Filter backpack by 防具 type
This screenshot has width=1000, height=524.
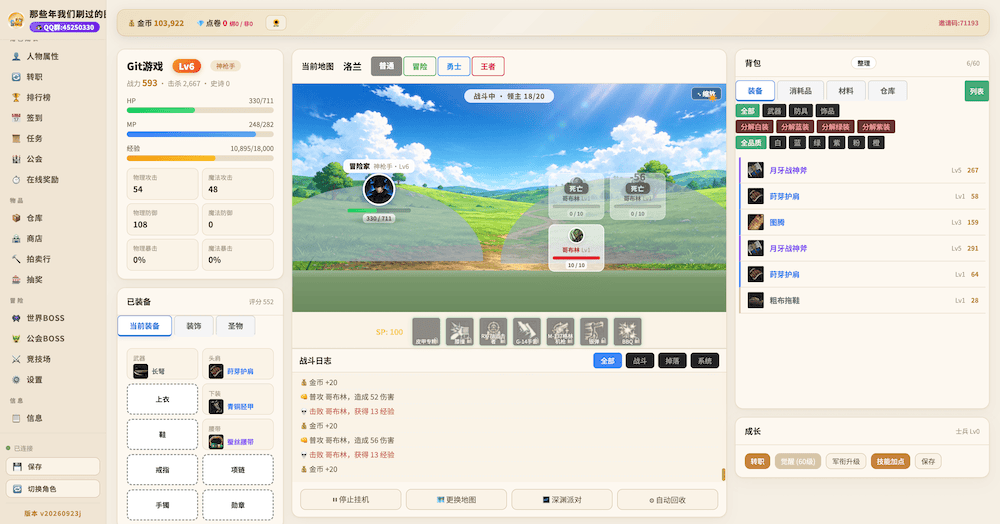click(801, 111)
